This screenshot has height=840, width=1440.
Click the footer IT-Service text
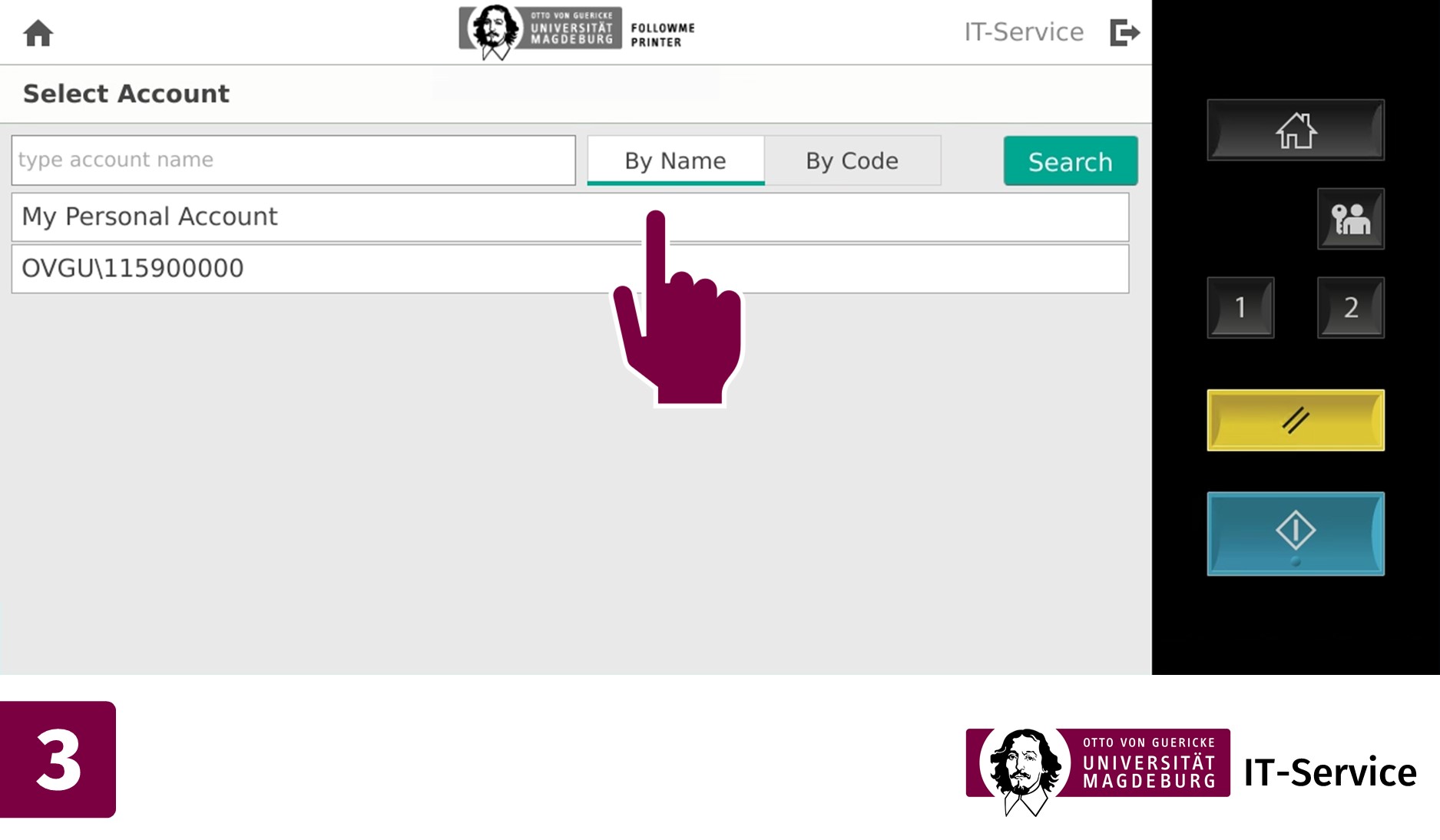coord(1330,772)
